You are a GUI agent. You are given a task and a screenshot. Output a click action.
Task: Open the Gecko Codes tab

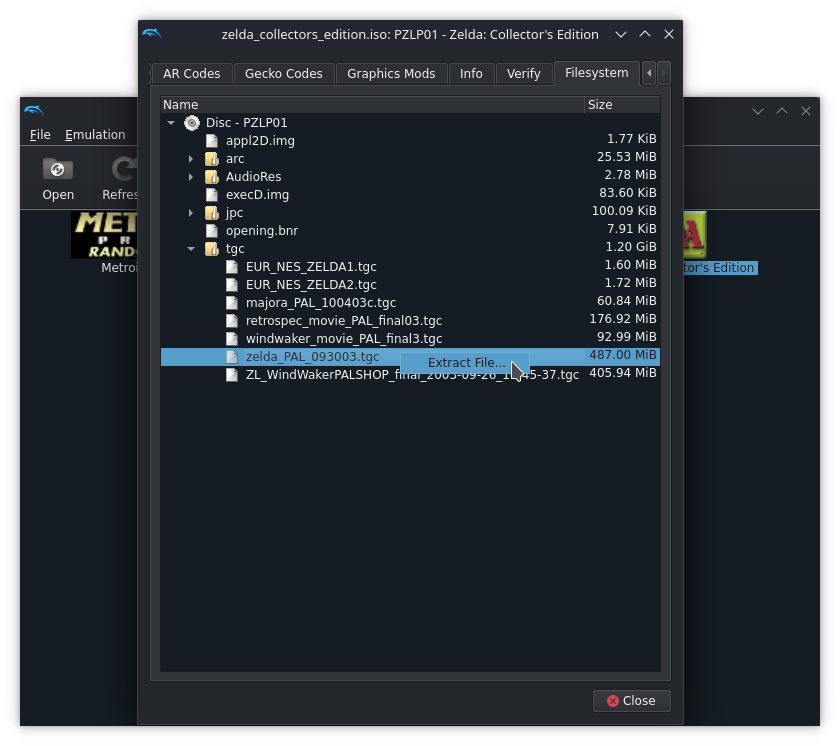click(283, 73)
